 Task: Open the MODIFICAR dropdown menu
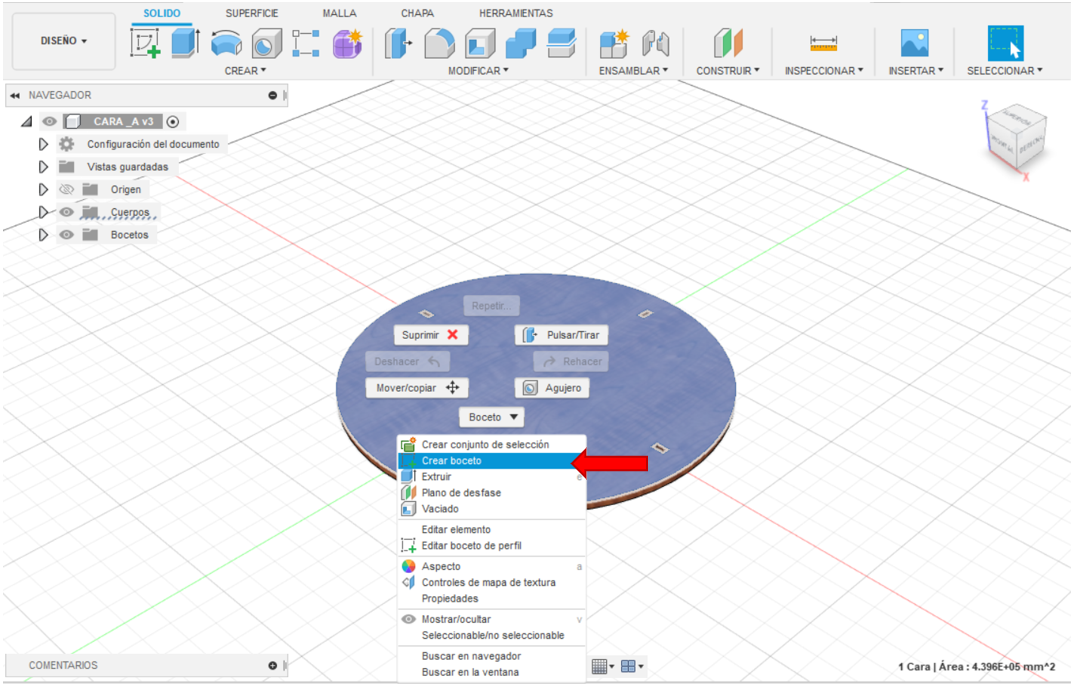coord(478,70)
